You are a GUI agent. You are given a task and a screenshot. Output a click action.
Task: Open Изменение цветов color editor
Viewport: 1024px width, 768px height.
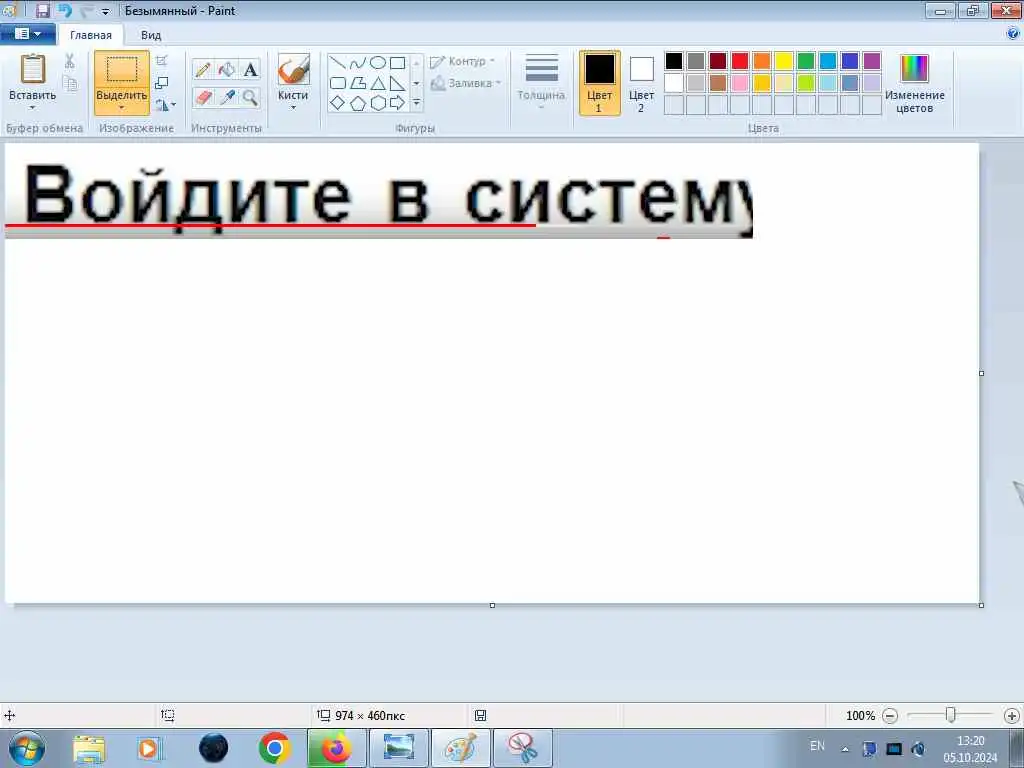click(914, 83)
